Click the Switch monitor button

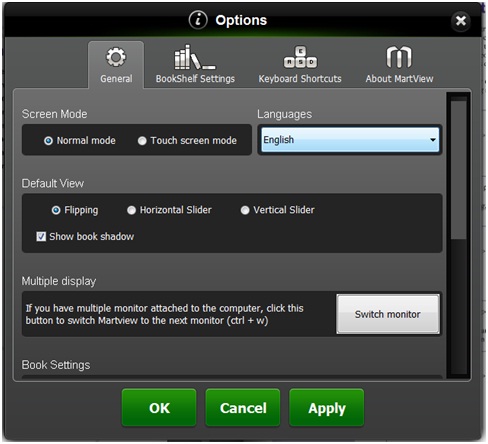click(x=388, y=314)
